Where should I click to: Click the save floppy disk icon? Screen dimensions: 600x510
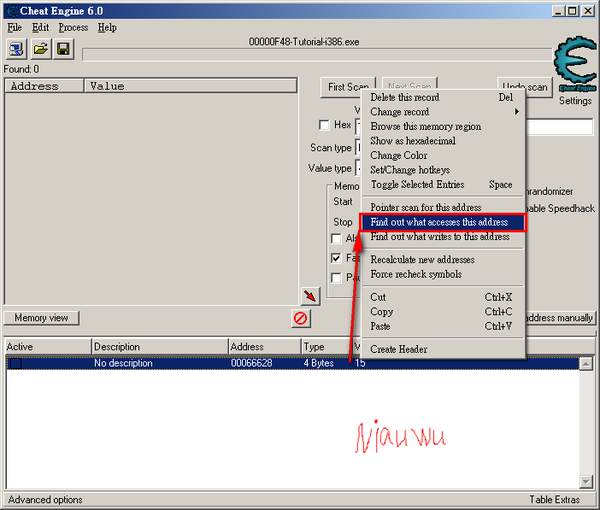click(63, 49)
